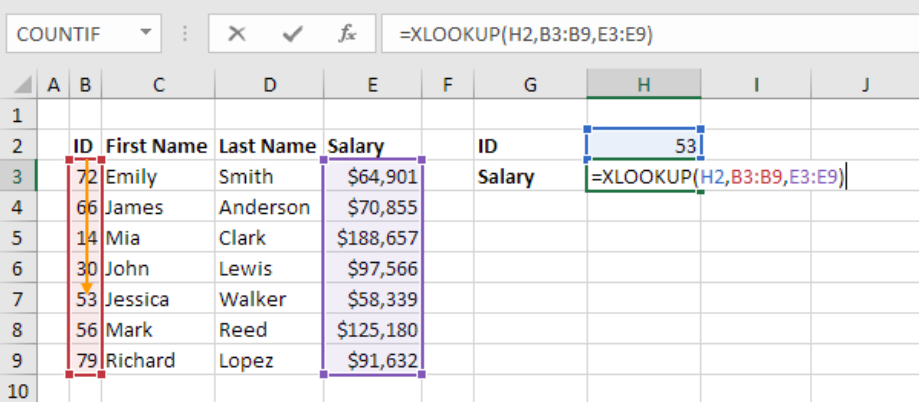Select column I header
Image resolution: width=919 pixels, height=402 pixels.
pos(756,86)
